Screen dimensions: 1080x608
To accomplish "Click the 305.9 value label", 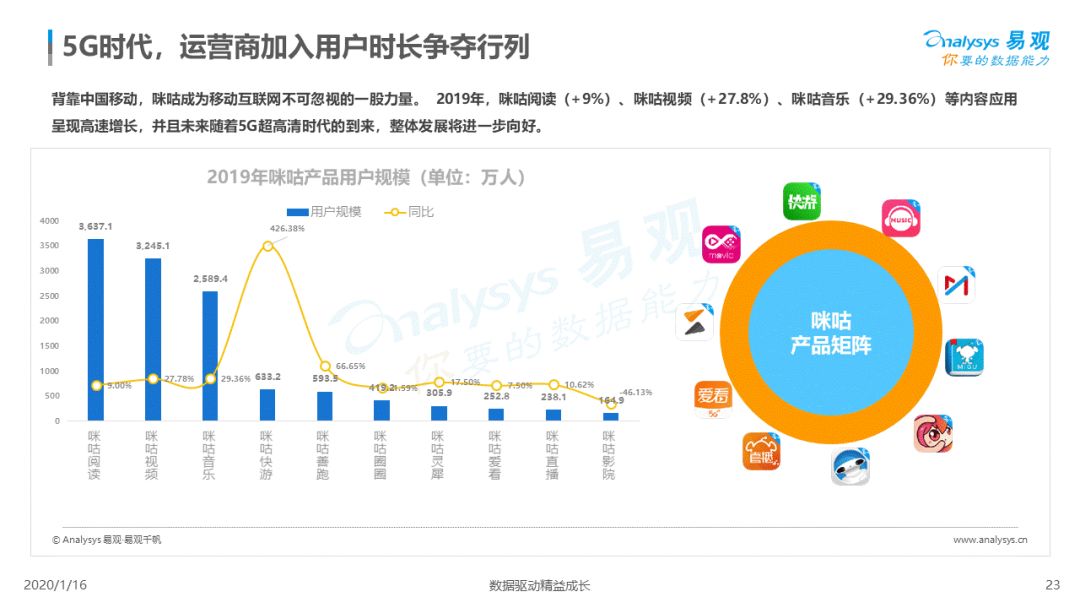I will (x=439, y=393).
